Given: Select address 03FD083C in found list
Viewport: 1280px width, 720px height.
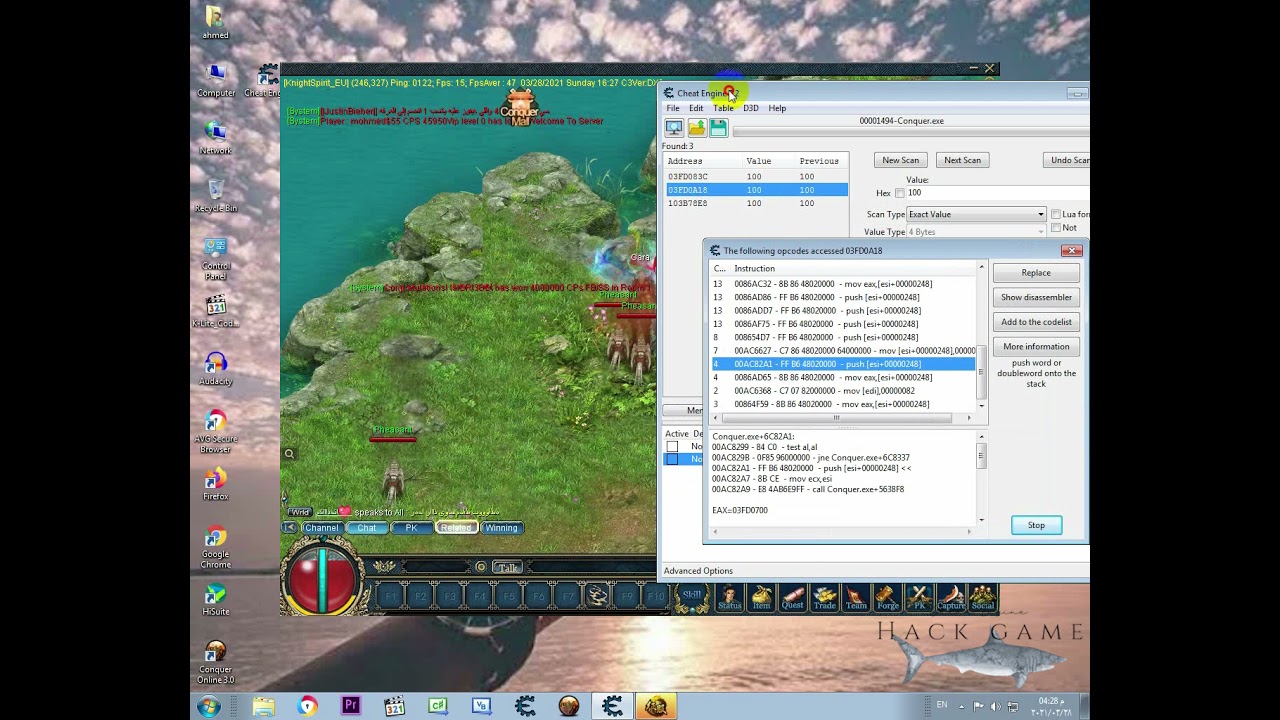Looking at the screenshot, I should 756,176.
